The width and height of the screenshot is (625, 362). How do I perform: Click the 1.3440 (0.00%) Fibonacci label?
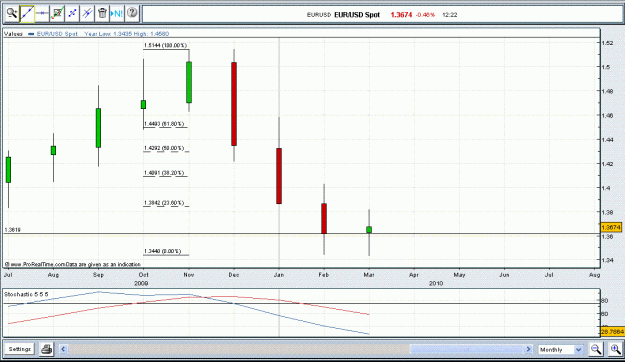(x=163, y=251)
